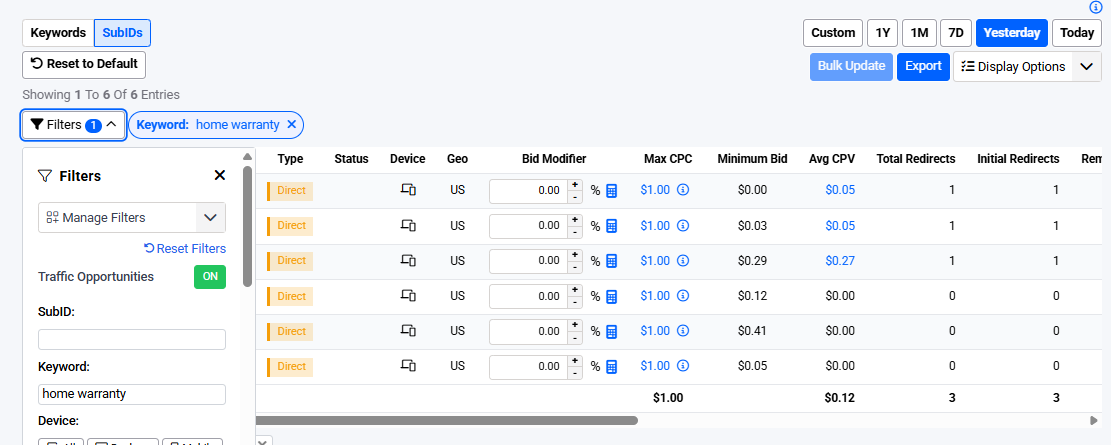The width and height of the screenshot is (1111, 445).
Task: Click info icon beside Max CPC in $0.12 row
Action: pos(683,296)
